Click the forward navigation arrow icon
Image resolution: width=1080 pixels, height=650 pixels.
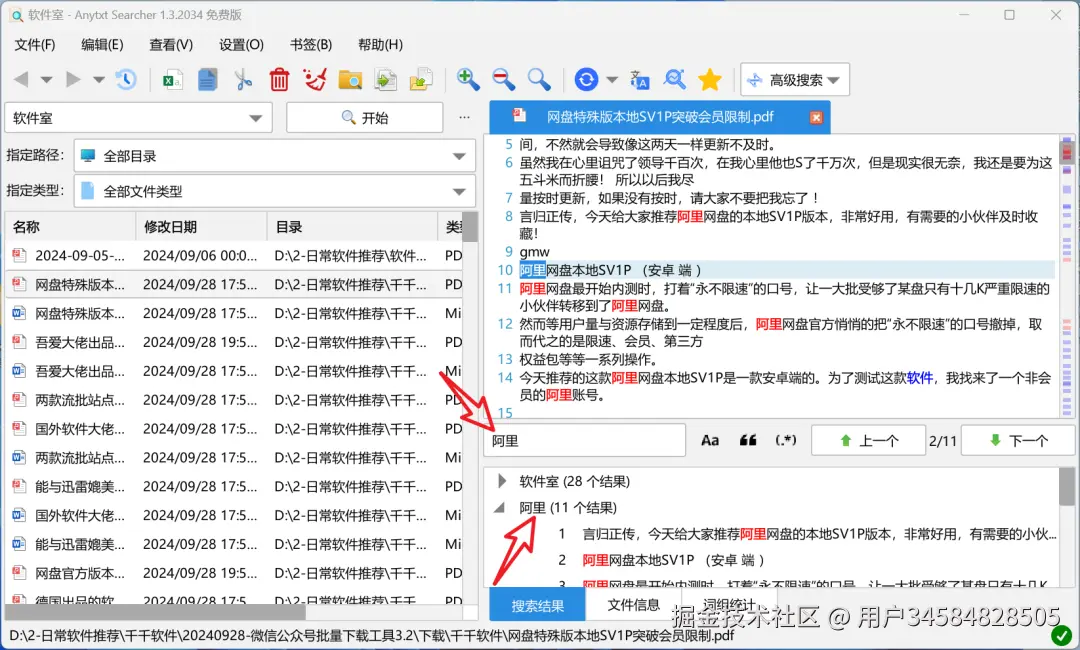73,80
